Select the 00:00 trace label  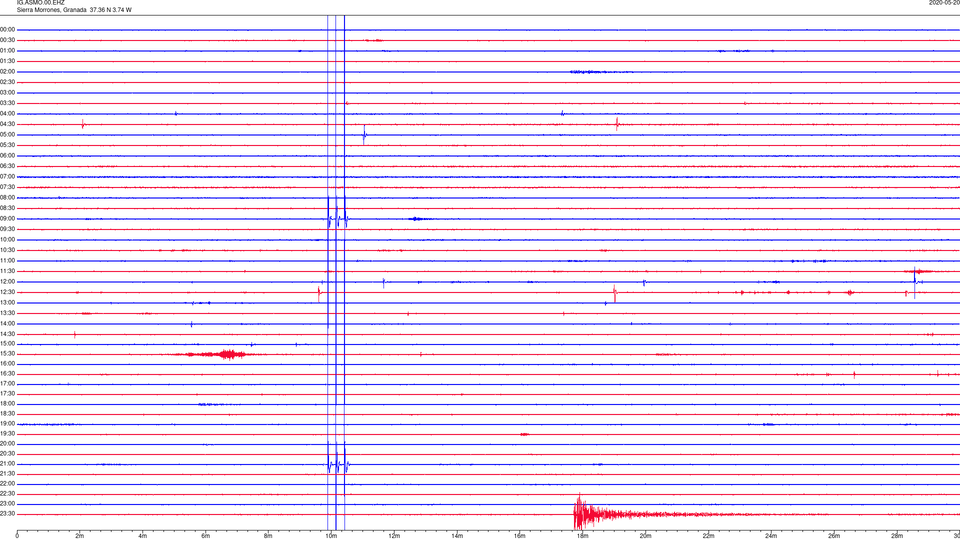coord(7,29)
